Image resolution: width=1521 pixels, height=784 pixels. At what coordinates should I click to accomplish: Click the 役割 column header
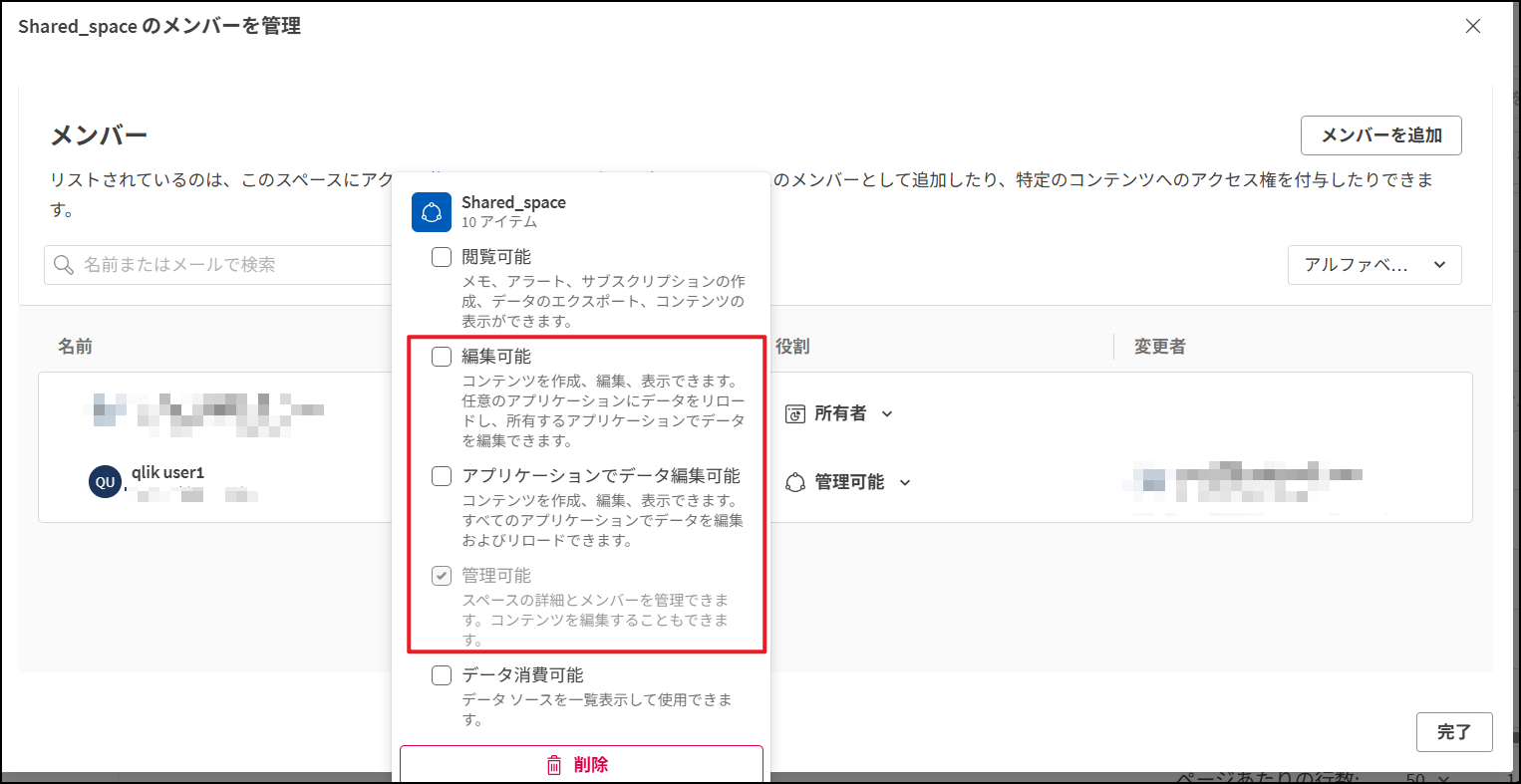[792, 347]
